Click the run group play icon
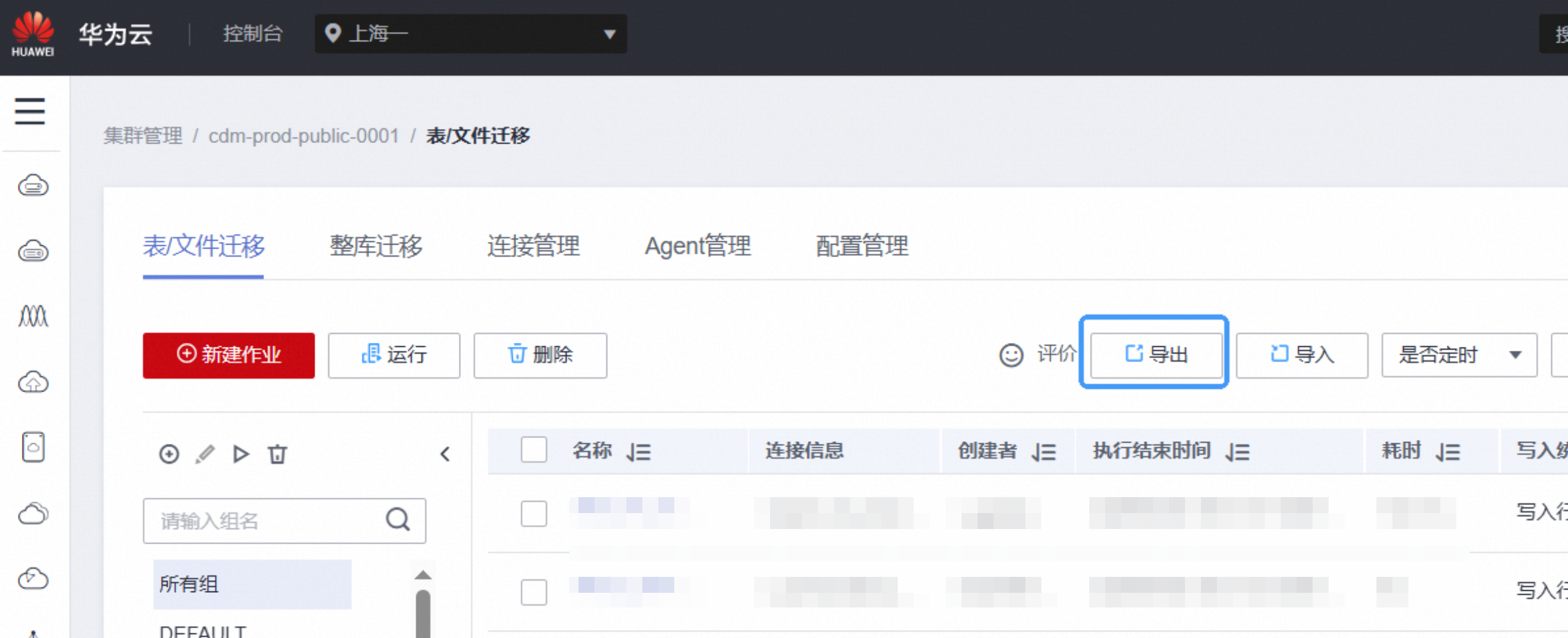 pyautogui.click(x=241, y=454)
